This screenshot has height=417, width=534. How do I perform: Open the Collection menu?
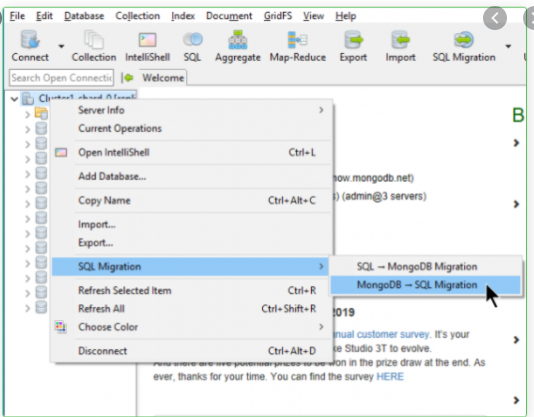coord(138,16)
